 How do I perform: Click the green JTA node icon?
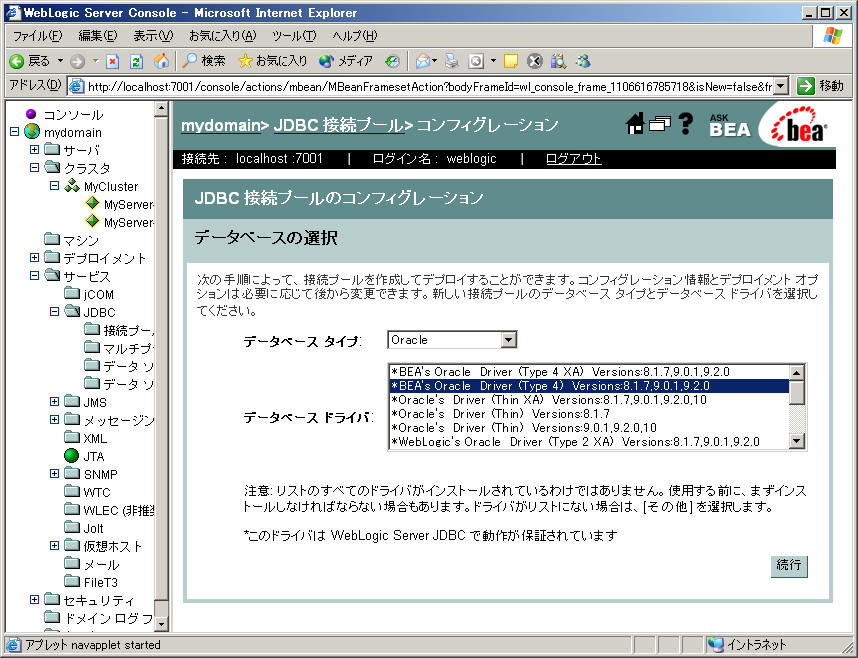point(71,456)
